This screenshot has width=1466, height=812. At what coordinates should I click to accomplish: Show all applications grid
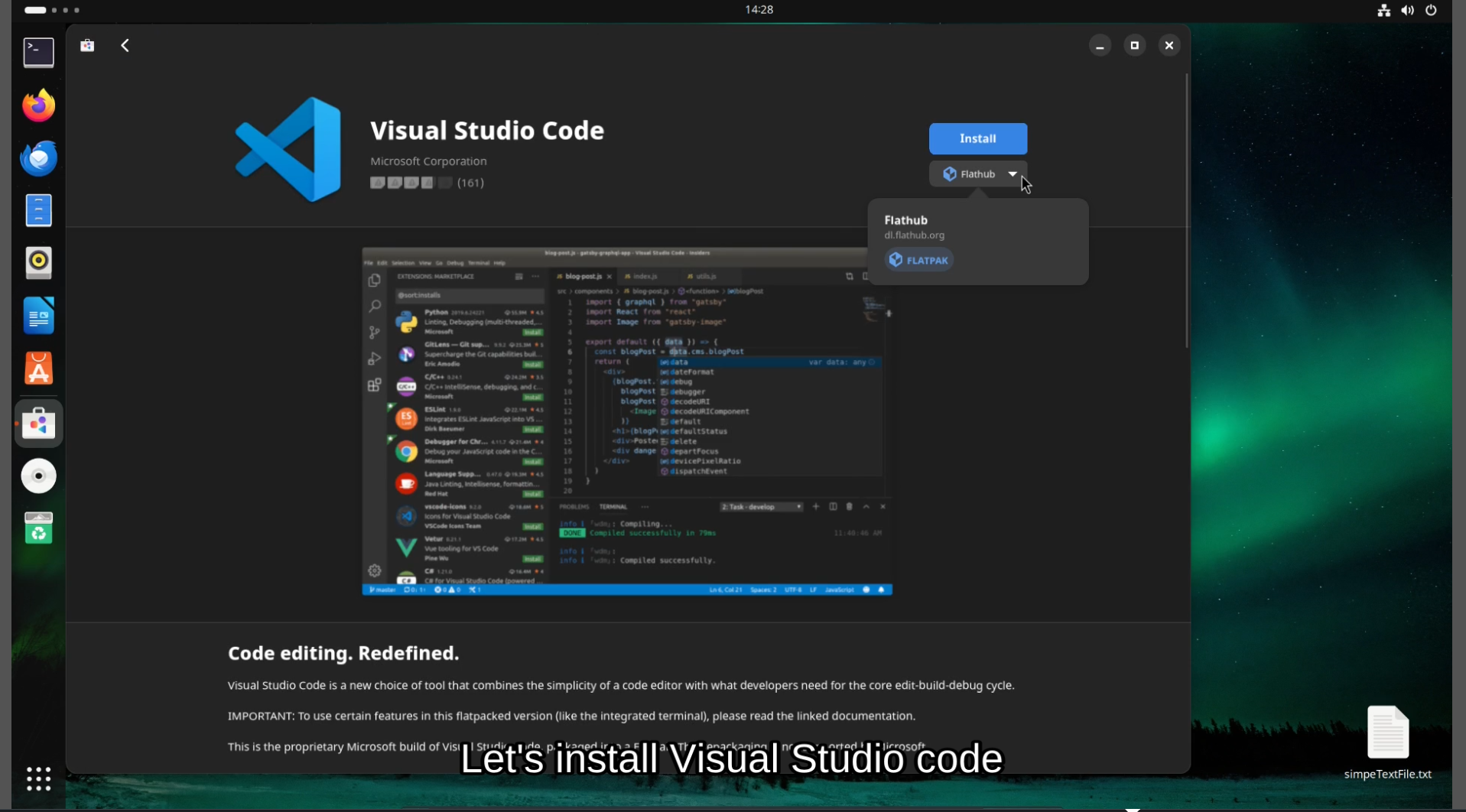point(38,778)
